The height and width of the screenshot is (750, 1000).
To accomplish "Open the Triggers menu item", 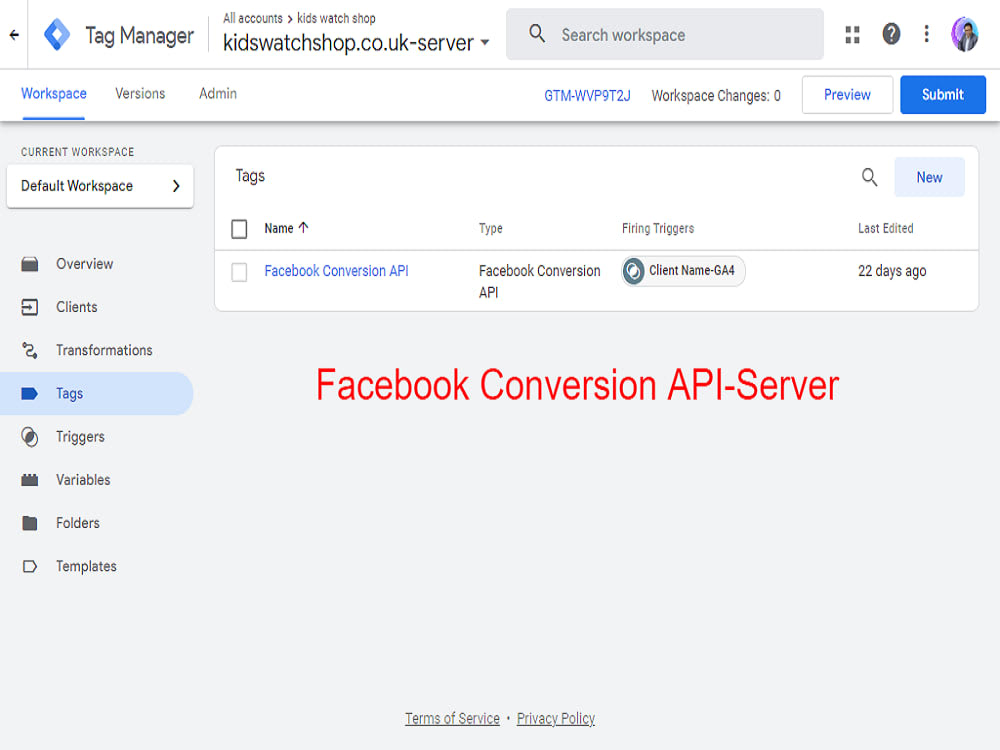I will pyautogui.click(x=80, y=437).
